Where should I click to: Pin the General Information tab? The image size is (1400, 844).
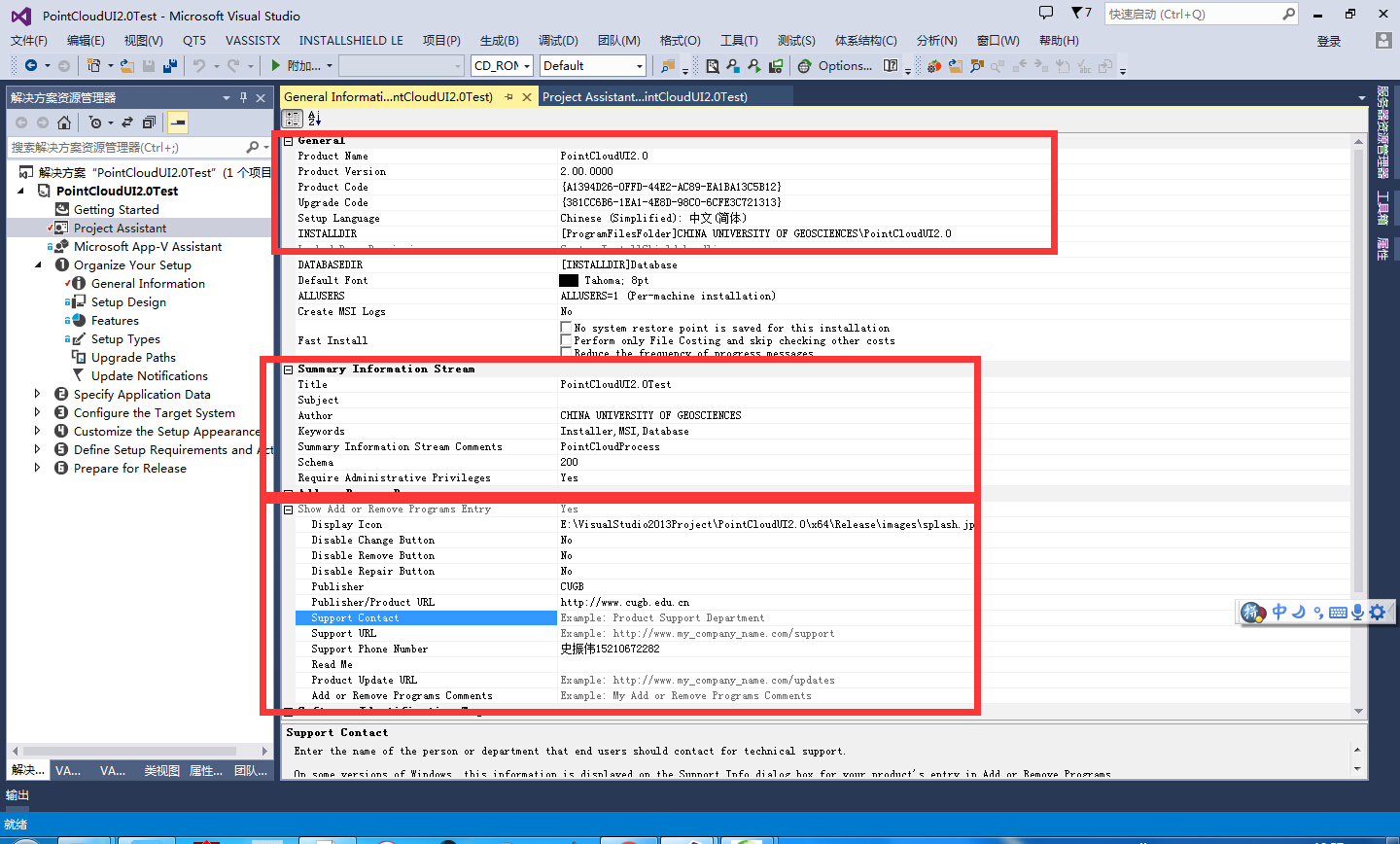pos(508,97)
